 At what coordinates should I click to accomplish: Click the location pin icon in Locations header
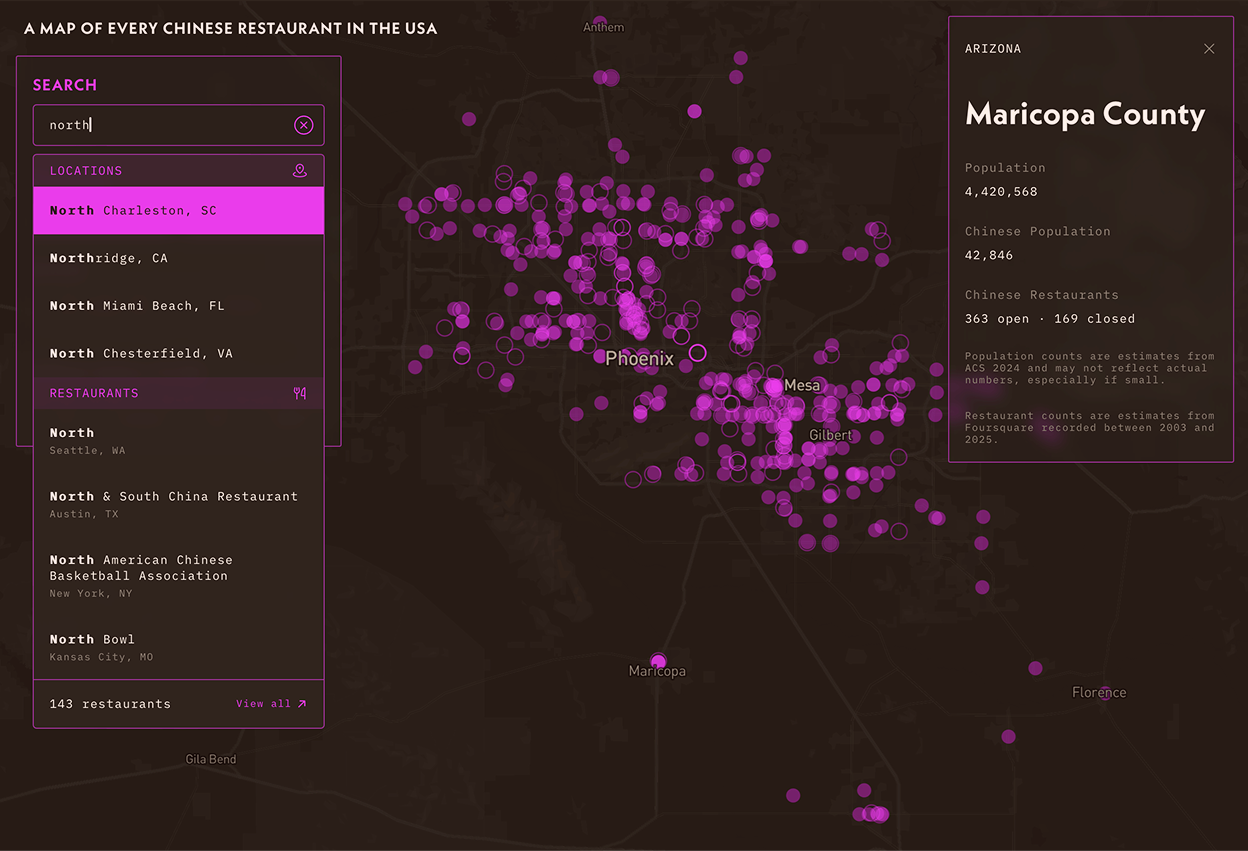coord(300,171)
